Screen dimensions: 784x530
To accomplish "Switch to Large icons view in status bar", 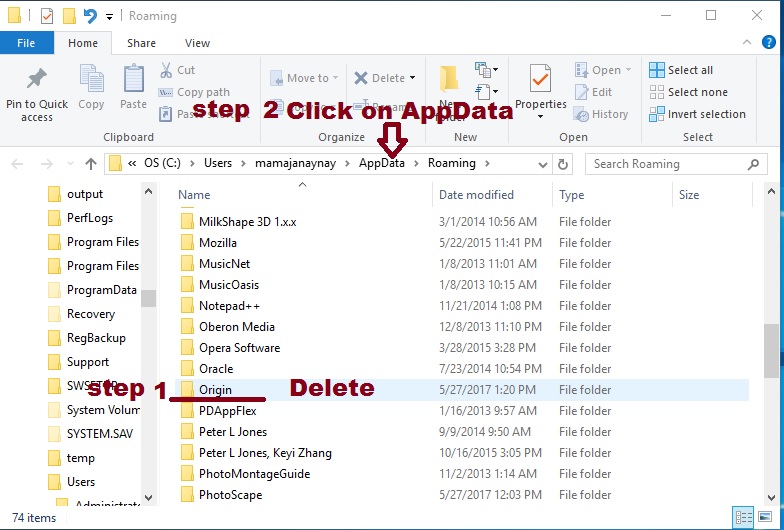I will [x=764, y=518].
